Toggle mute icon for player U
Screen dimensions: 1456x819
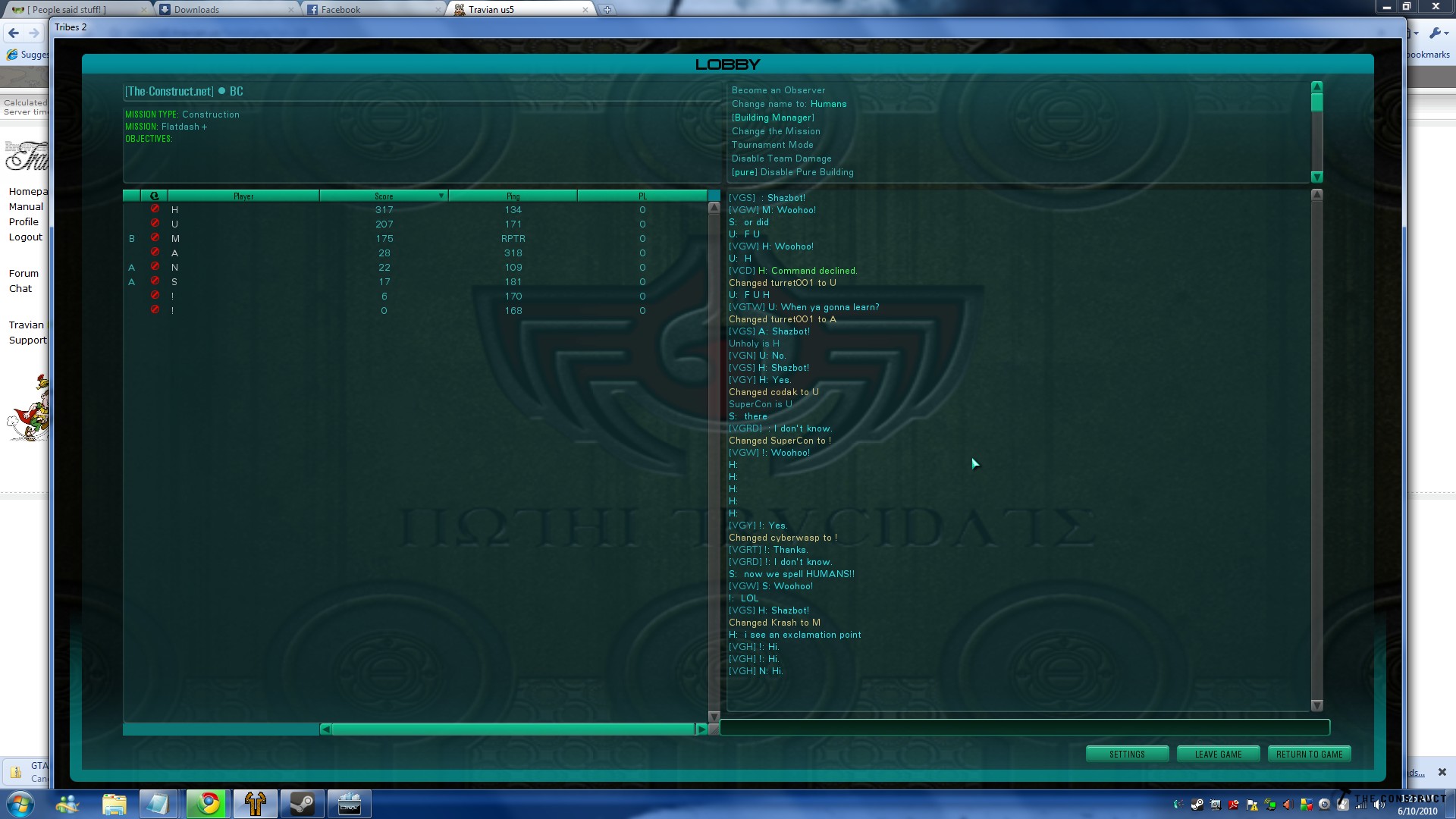[155, 224]
